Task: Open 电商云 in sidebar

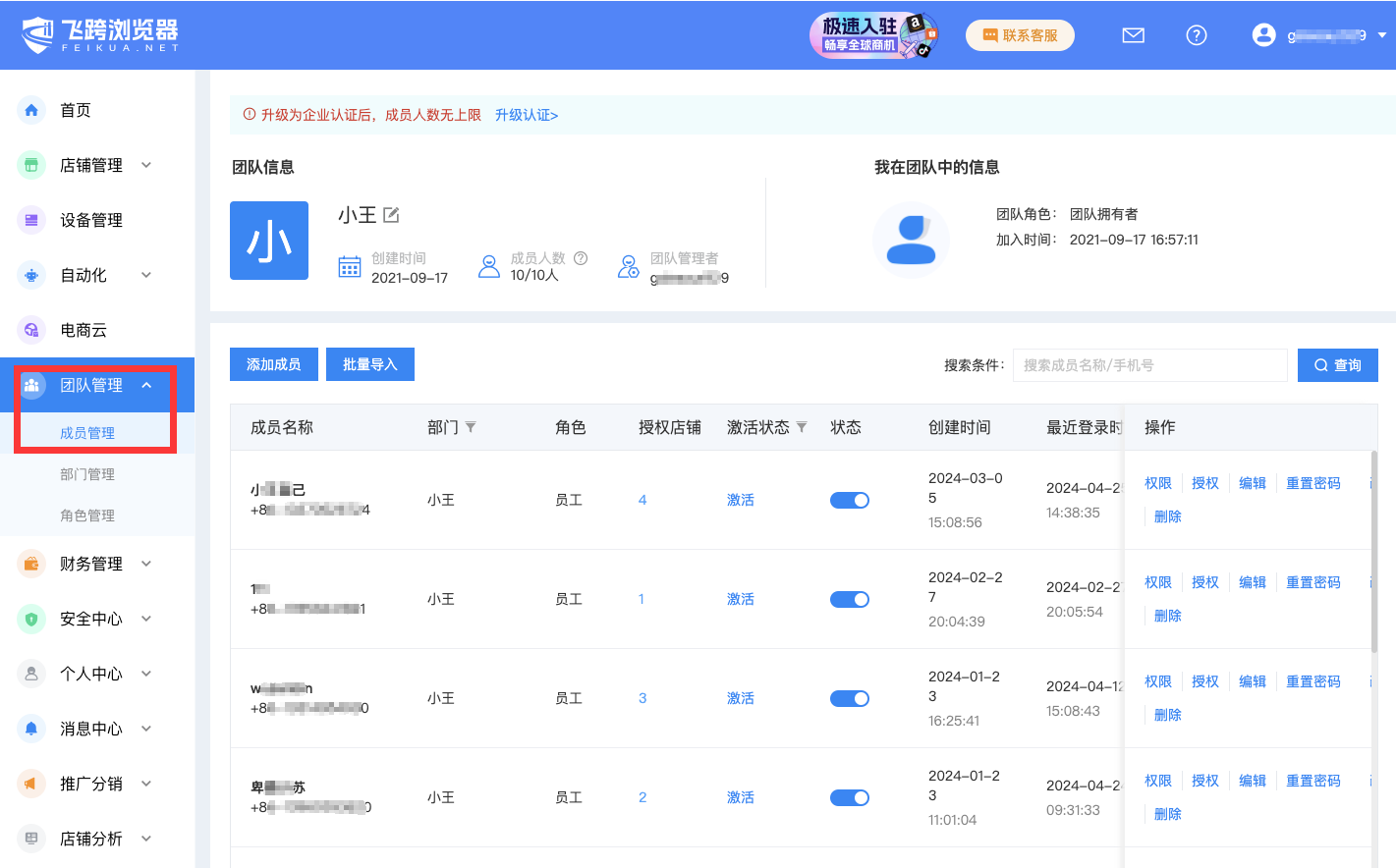Action: [x=84, y=330]
